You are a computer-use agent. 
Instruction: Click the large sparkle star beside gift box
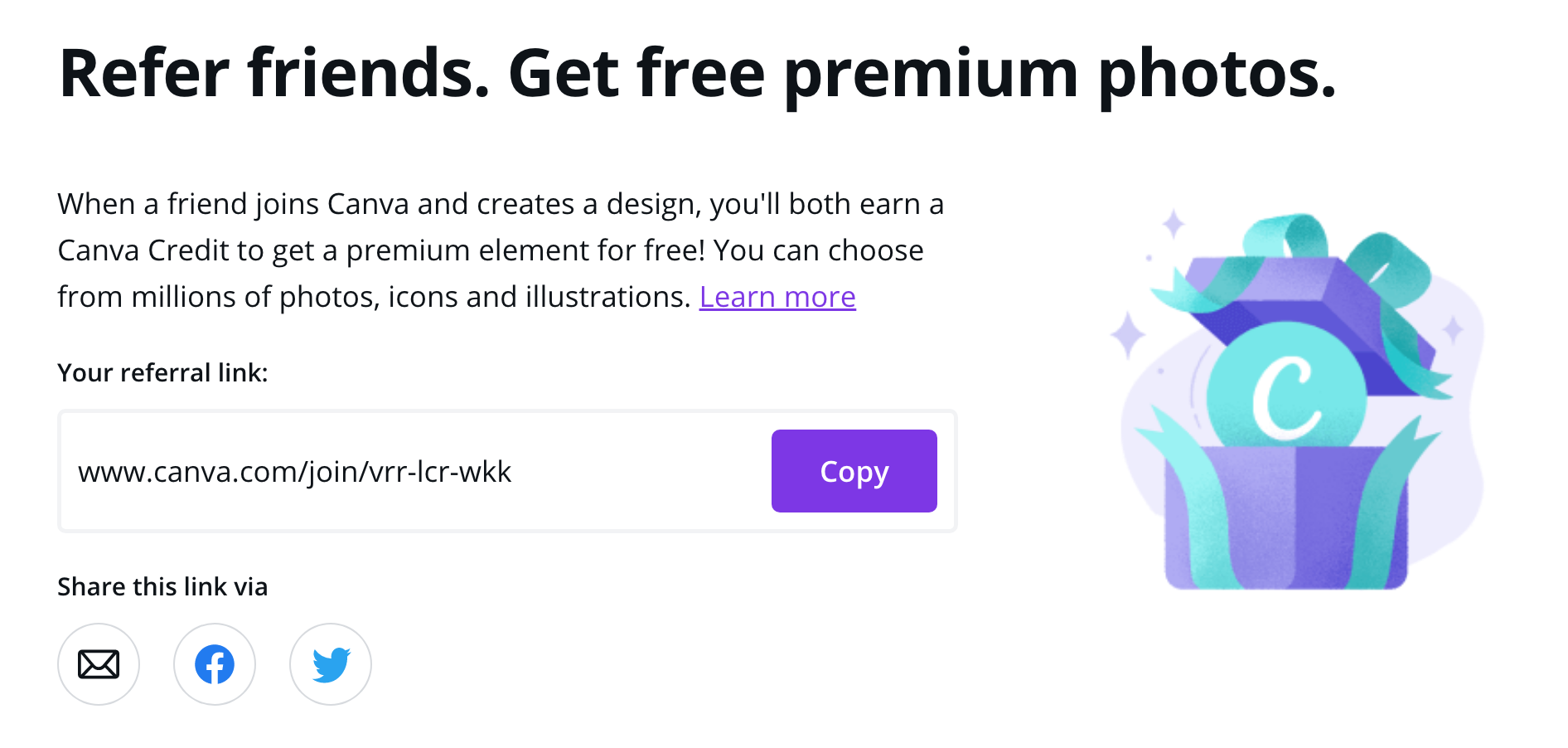click(x=1128, y=335)
